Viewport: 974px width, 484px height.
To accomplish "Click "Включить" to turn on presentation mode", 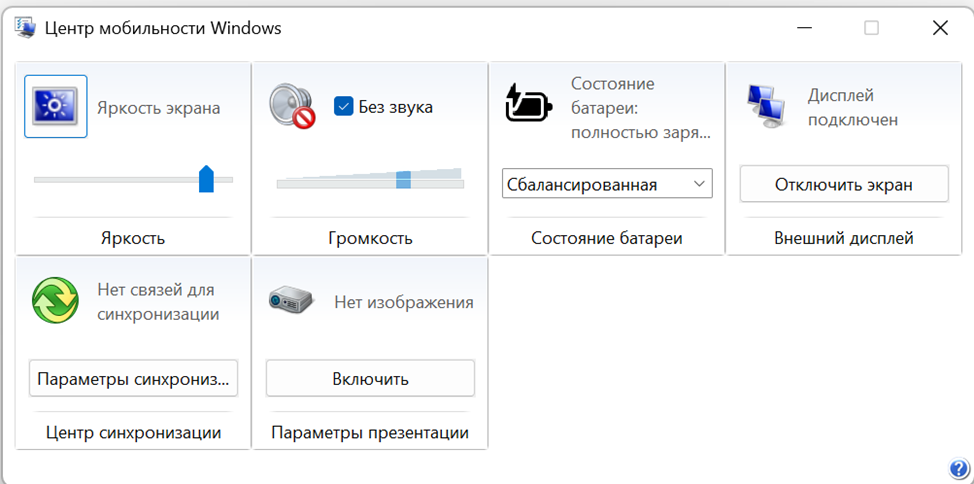I will coord(370,378).
